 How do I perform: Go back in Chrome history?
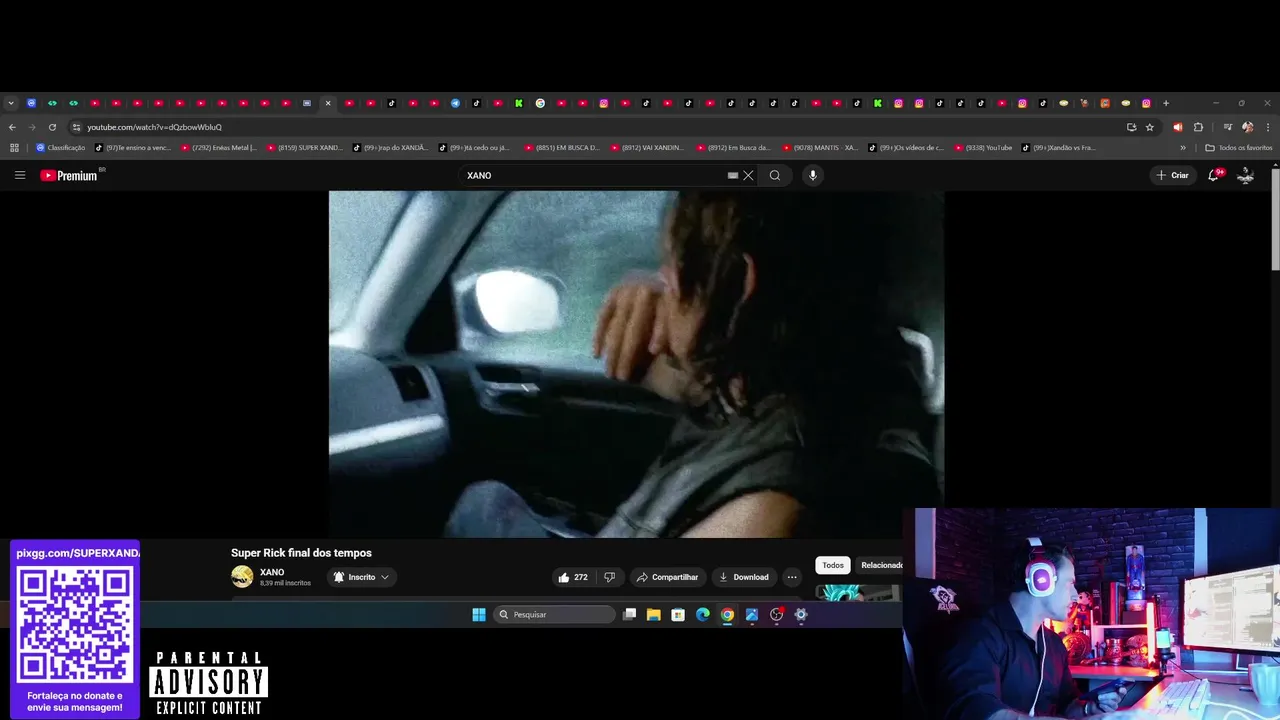12,127
